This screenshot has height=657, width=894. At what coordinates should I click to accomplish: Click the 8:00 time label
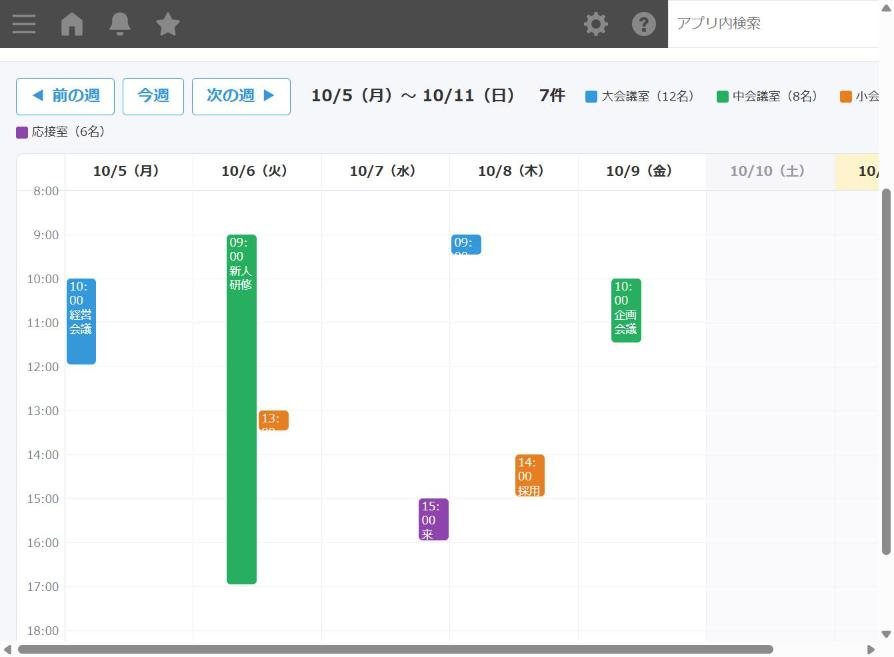46,191
